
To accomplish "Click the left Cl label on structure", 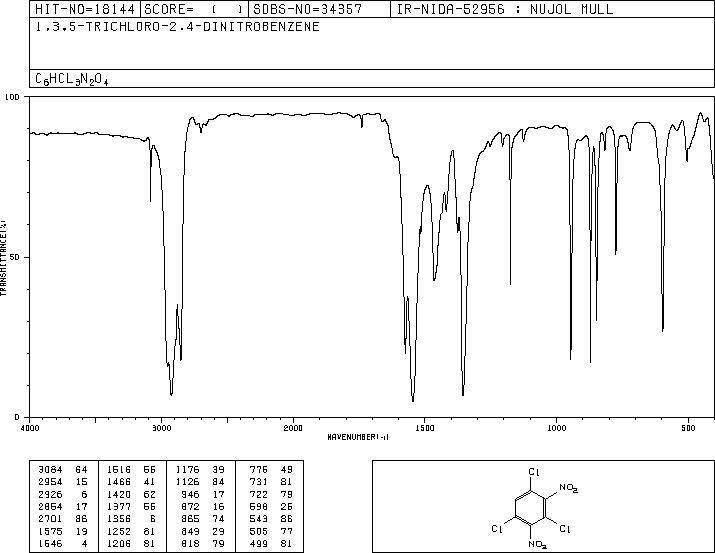I will [x=497, y=529].
